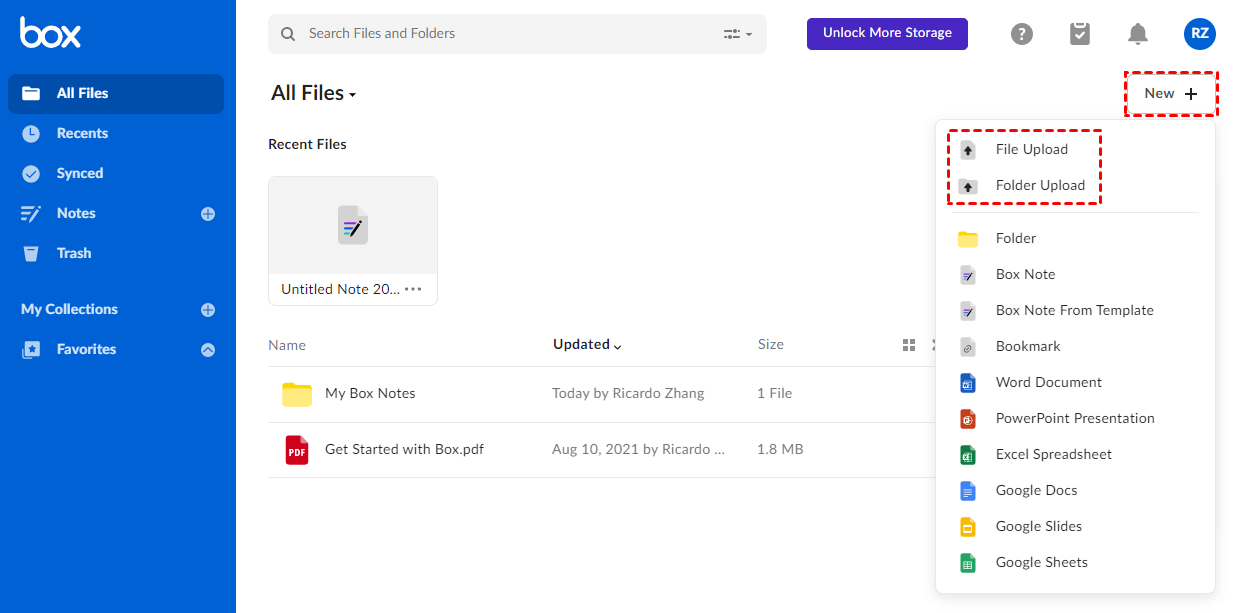Select Excel Spreadsheet in the New menu
The width and height of the screenshot is (1233, 613).
pyautogui.click(x=1053, y=455)
